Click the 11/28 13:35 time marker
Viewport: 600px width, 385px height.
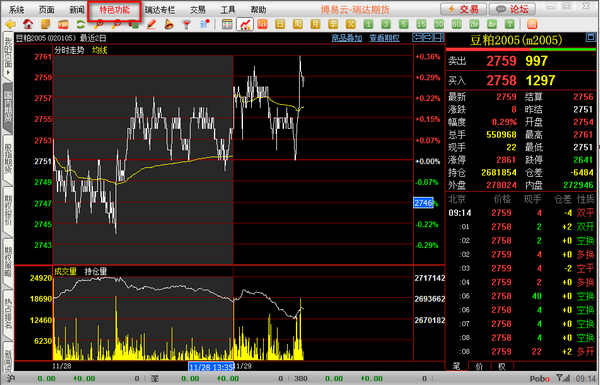pyautogui.click(x=211, y=367)
